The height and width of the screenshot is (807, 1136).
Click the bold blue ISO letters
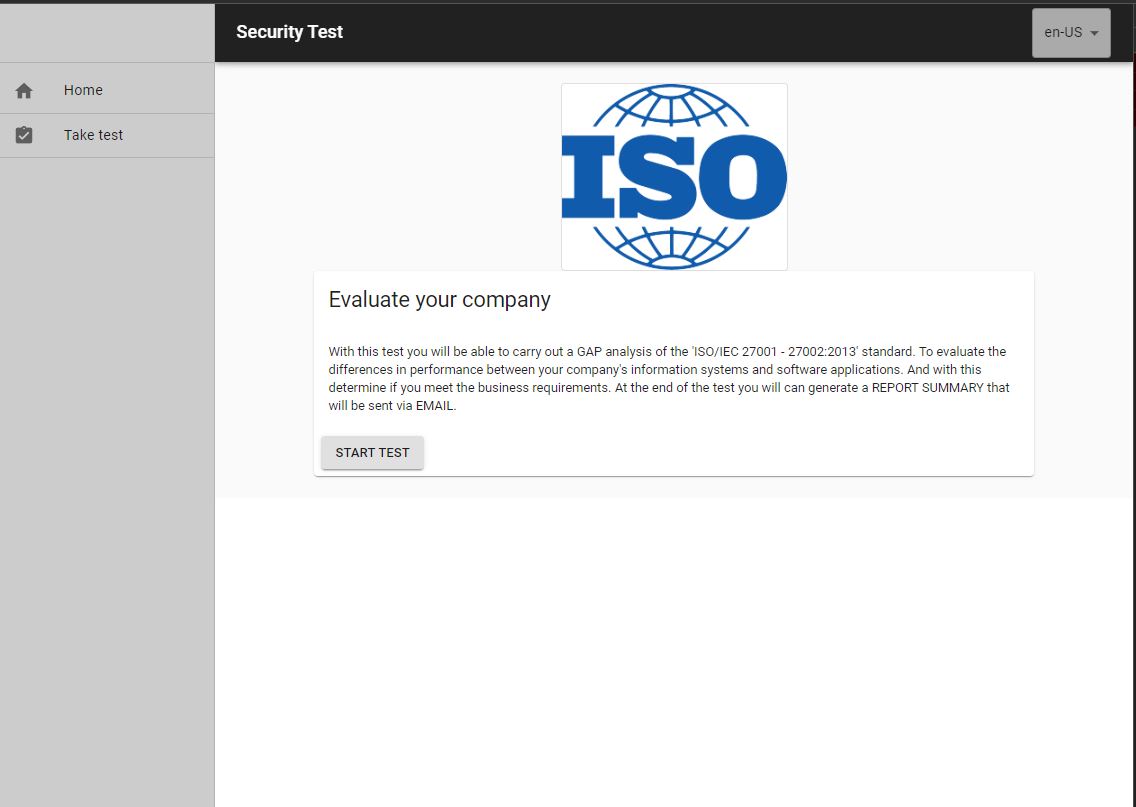click(x=674, y=177)
